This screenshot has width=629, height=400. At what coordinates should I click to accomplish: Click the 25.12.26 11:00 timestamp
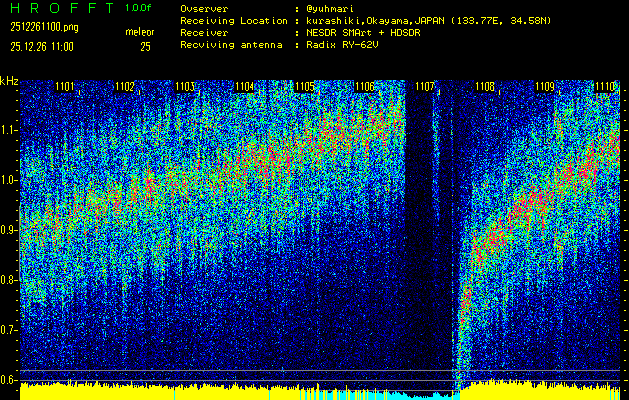click(42, 46)
